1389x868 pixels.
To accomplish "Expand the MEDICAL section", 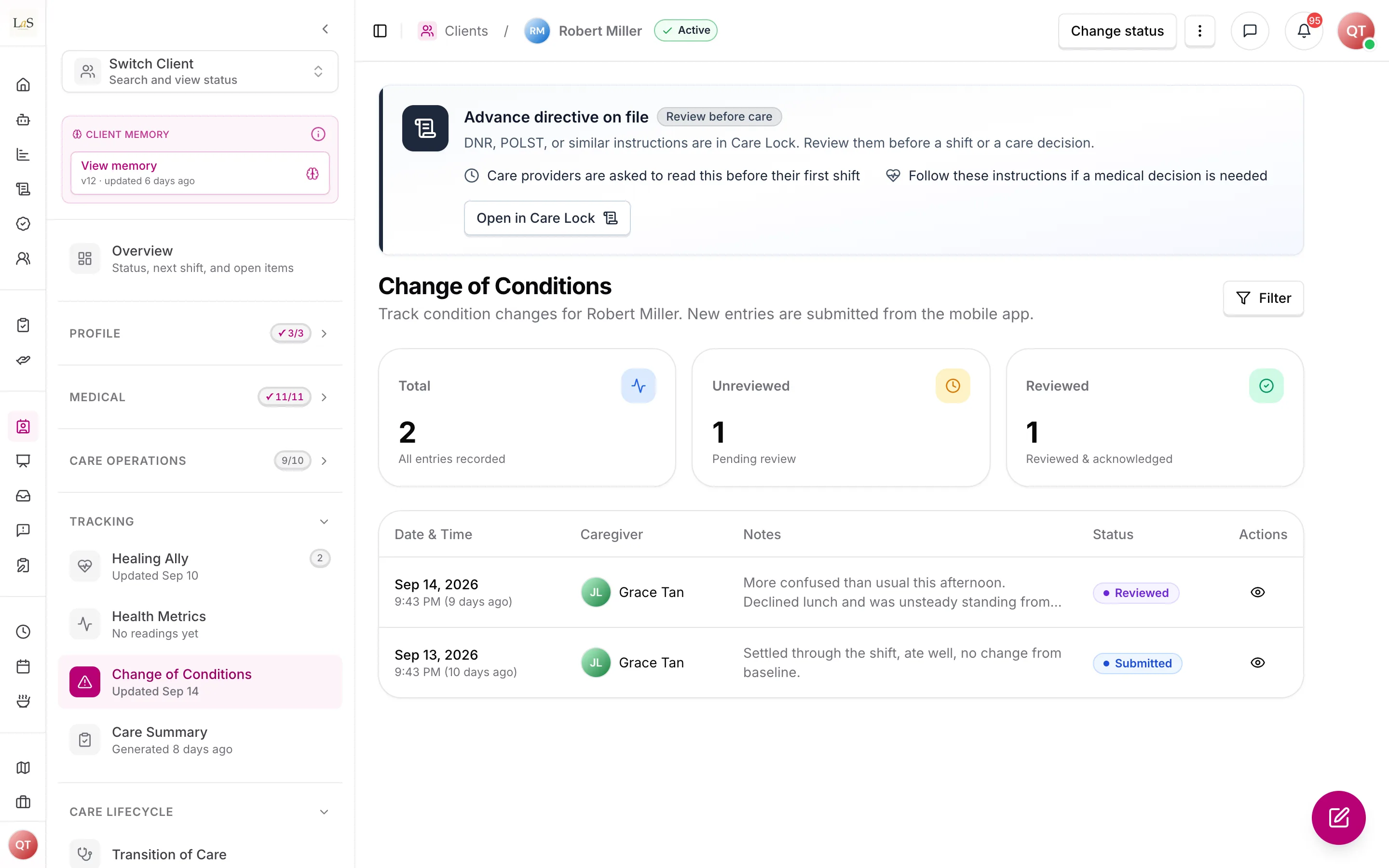I will [x=200, y=397].
